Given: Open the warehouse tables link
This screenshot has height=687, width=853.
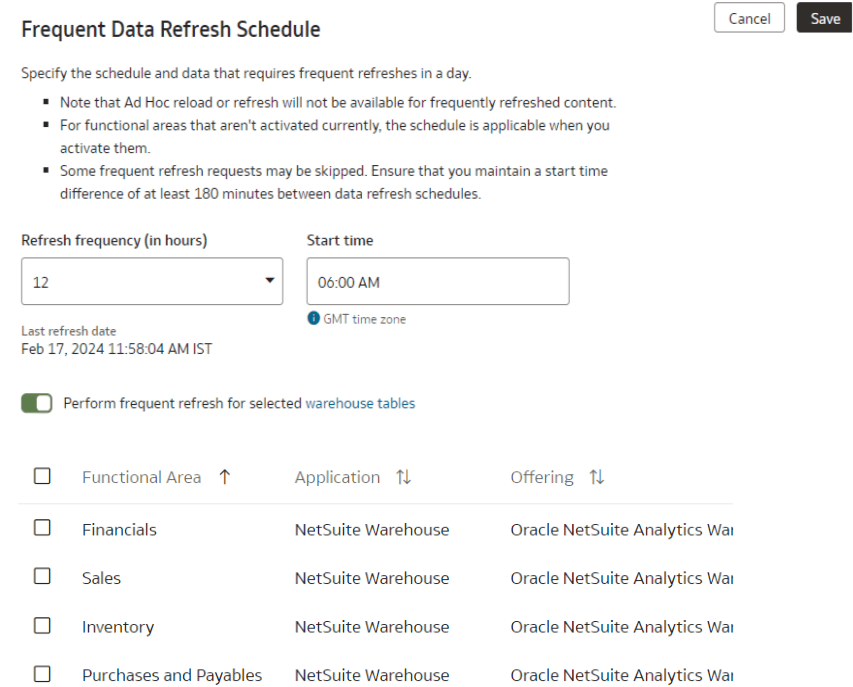Looking at the screenshot, I should [360, 403].
